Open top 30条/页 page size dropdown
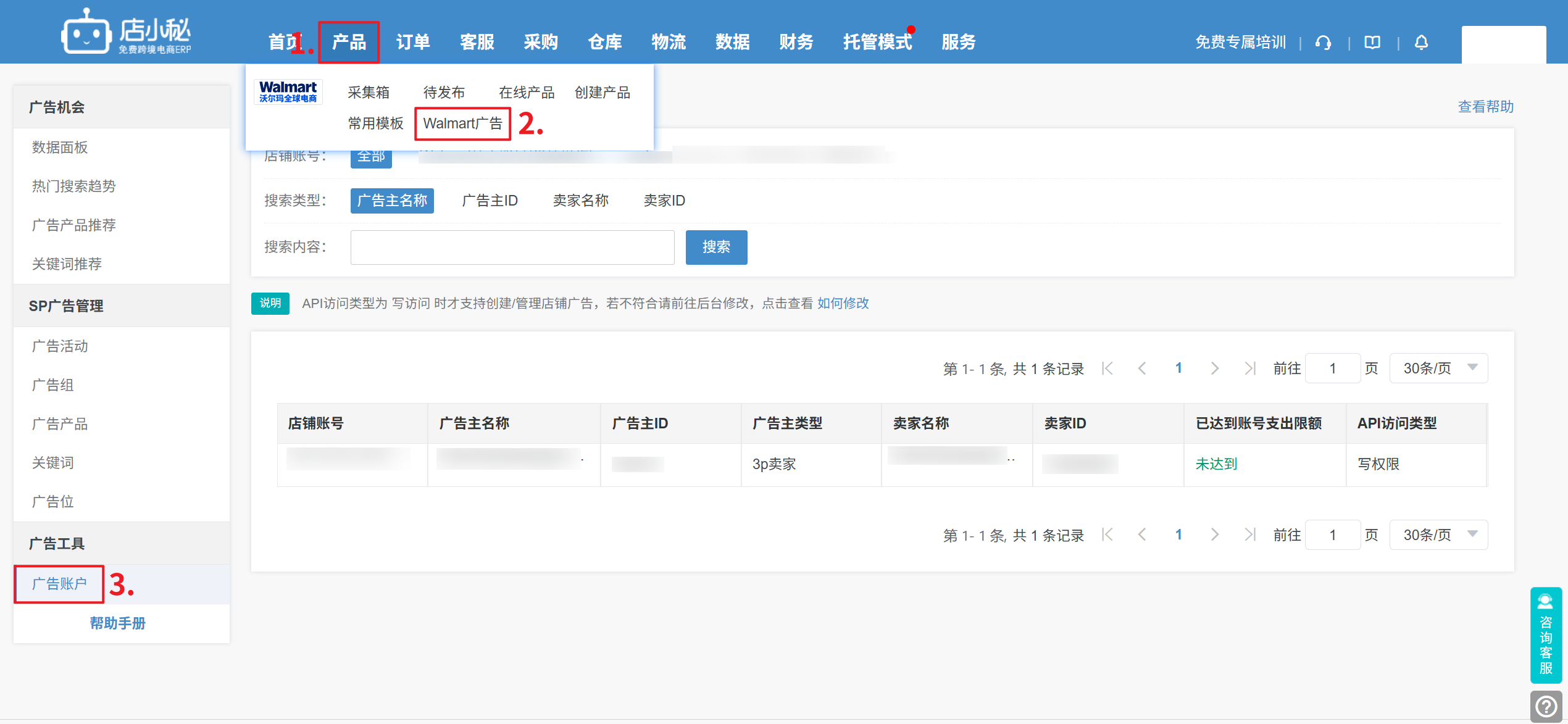1568x724 pixels. pyautogui.click(x=1438, y=368)
